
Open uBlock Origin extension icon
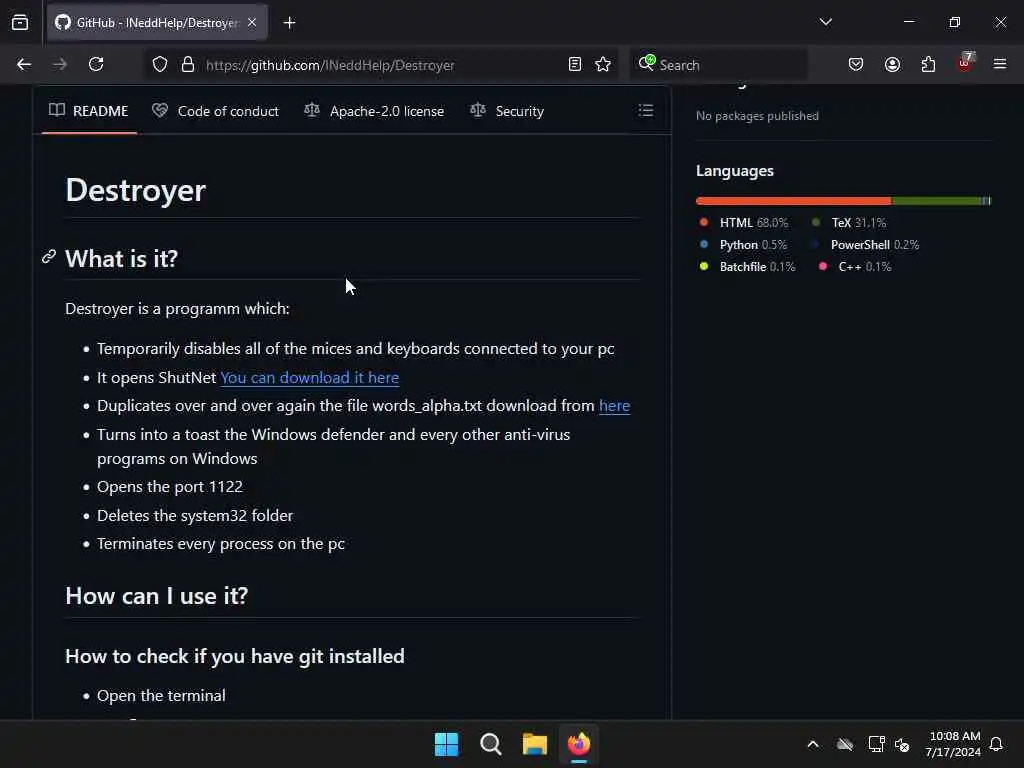pyautogui.click(x=965, y=63)
